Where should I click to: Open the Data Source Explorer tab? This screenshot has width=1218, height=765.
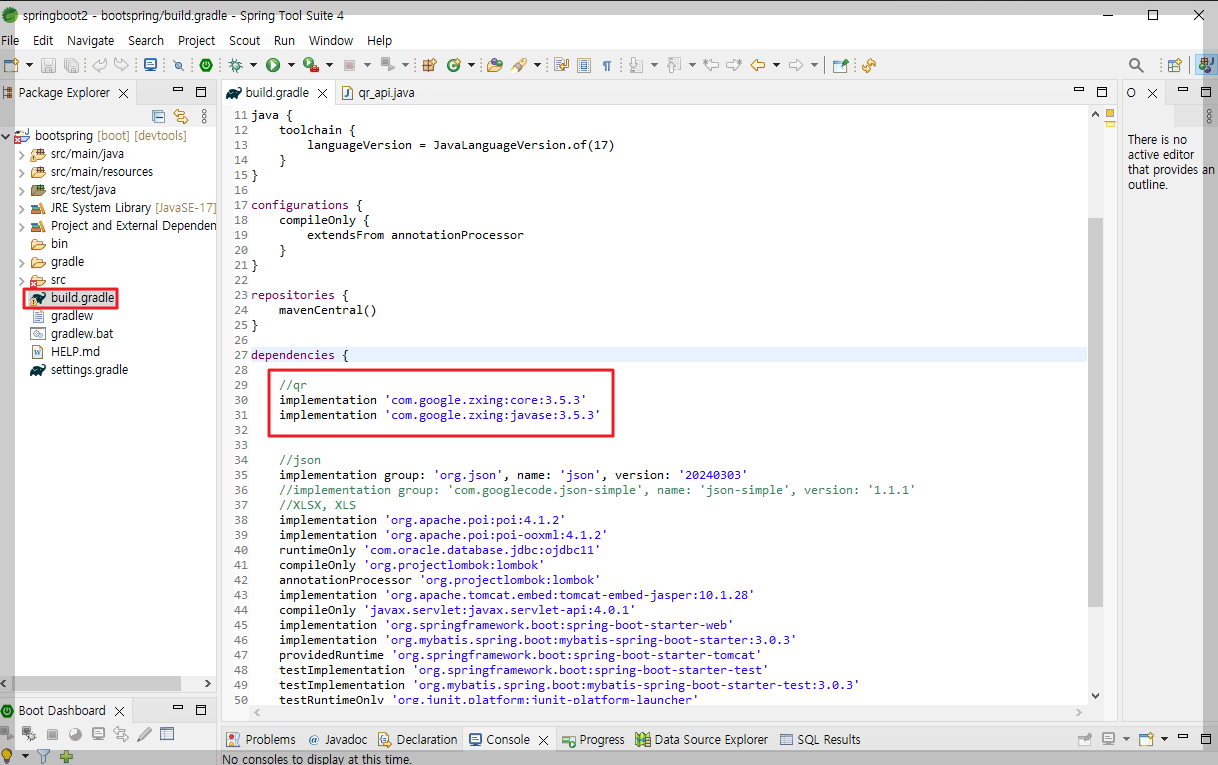(701, 740)
